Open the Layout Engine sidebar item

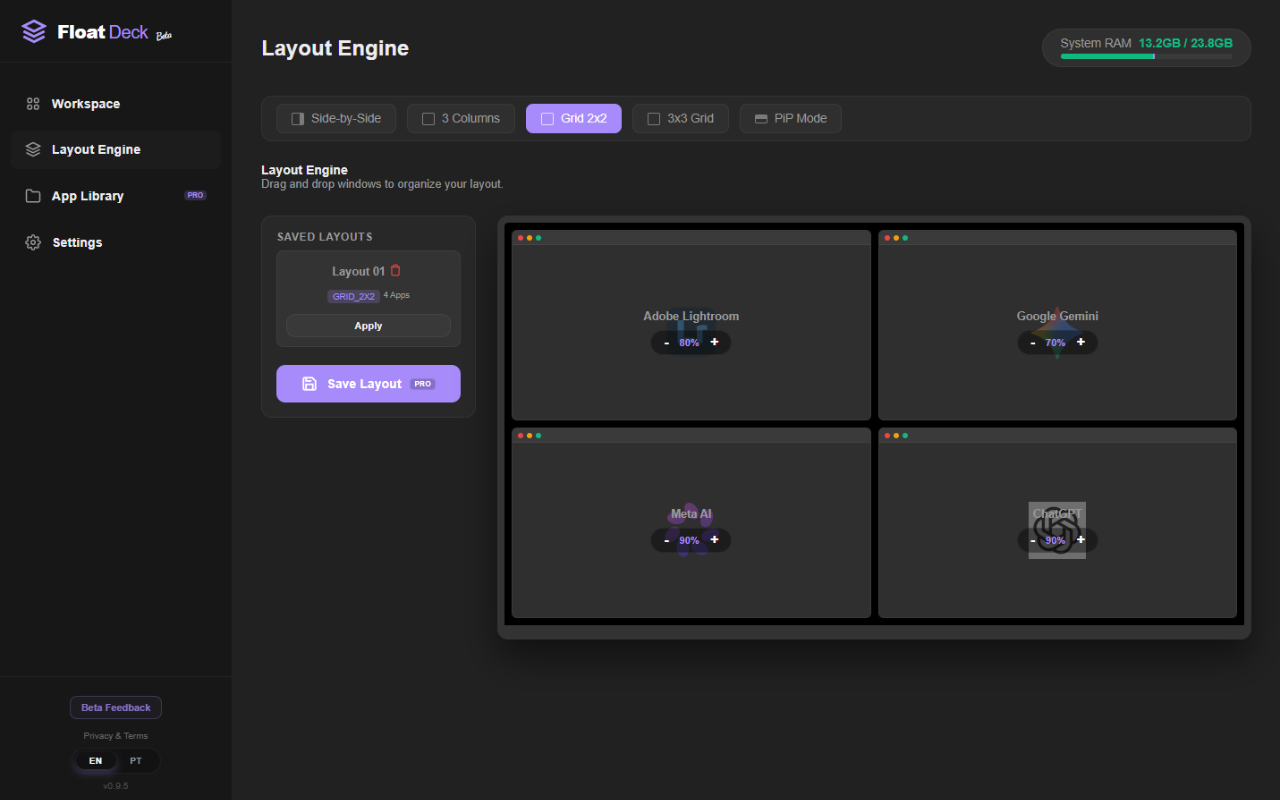point(116,150)
